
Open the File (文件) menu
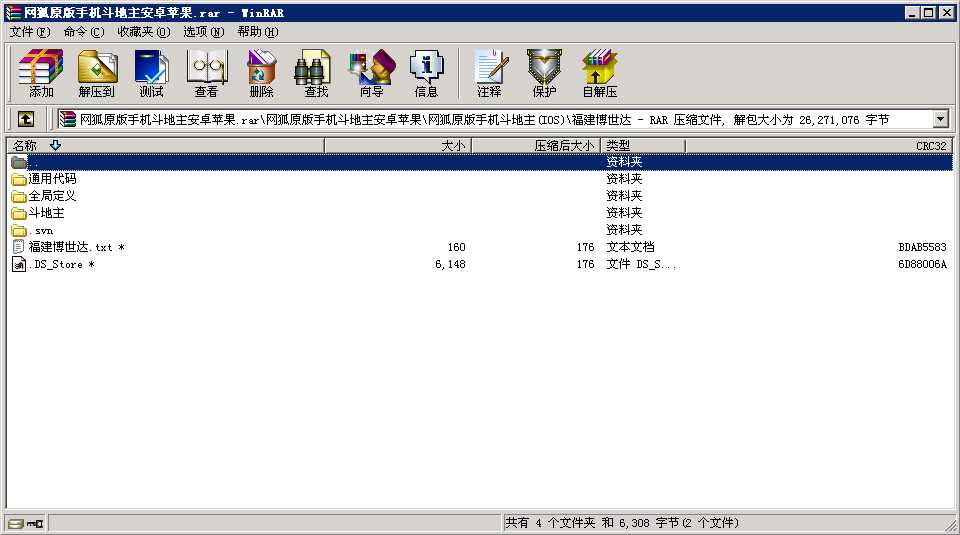click(x=29, y=32)
